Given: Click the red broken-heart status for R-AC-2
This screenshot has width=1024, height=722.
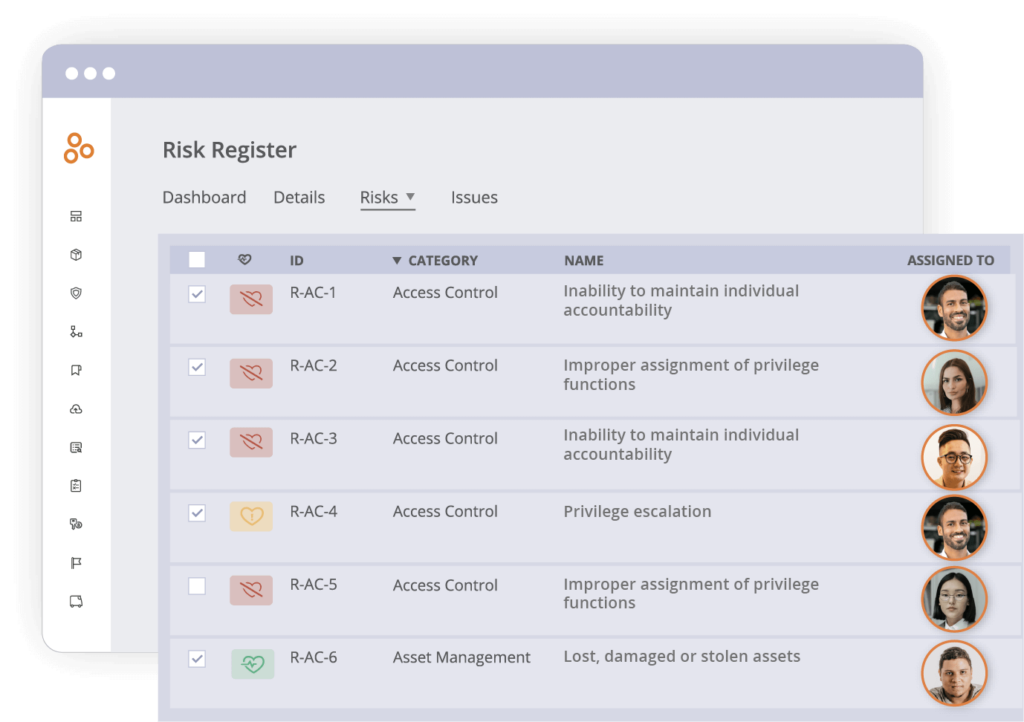Looking at the screenshot, I should (x=251, y=373).
